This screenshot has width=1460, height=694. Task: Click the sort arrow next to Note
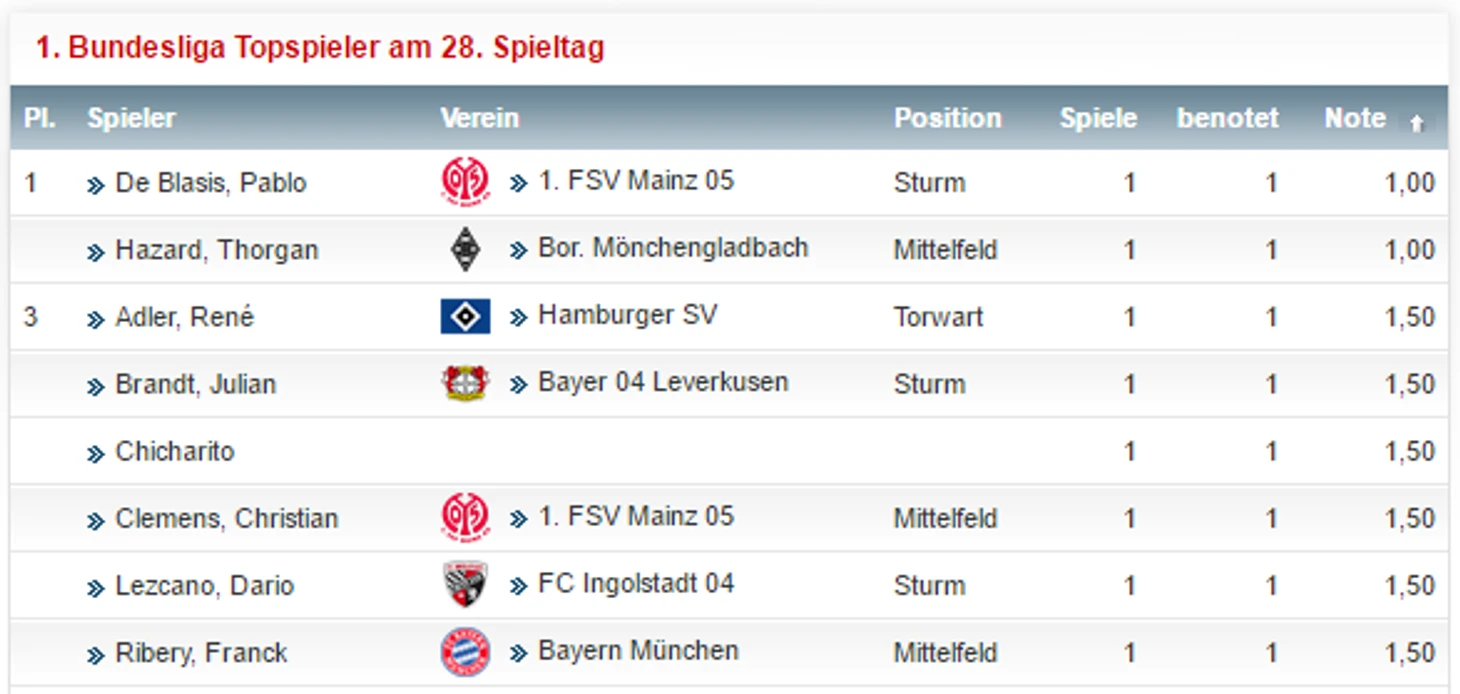1416,123
